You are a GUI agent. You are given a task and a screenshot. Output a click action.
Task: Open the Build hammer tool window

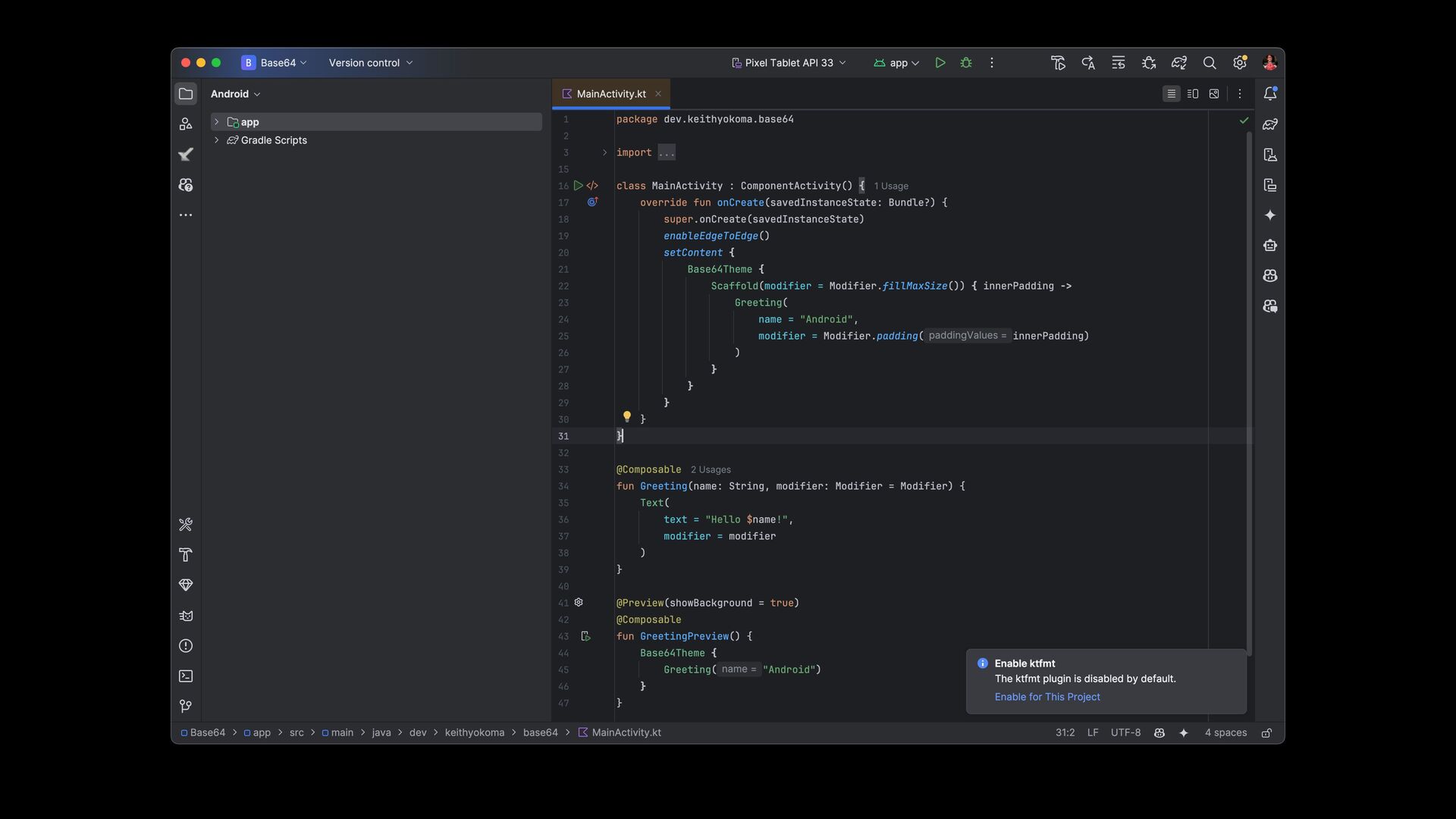(x=186, y=555)
